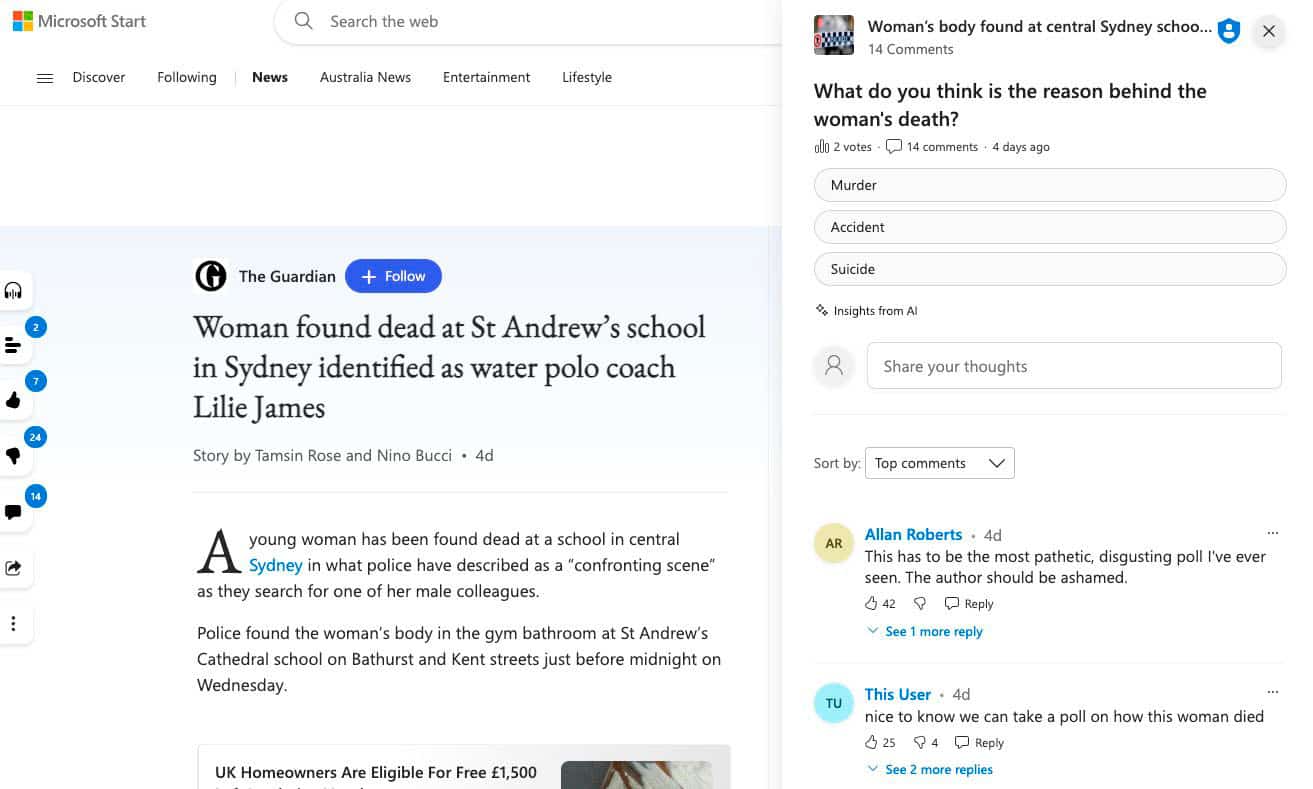This screenshot has height=789, width=1313.
Task: Follow The Guardian
Action: (393, 276)
